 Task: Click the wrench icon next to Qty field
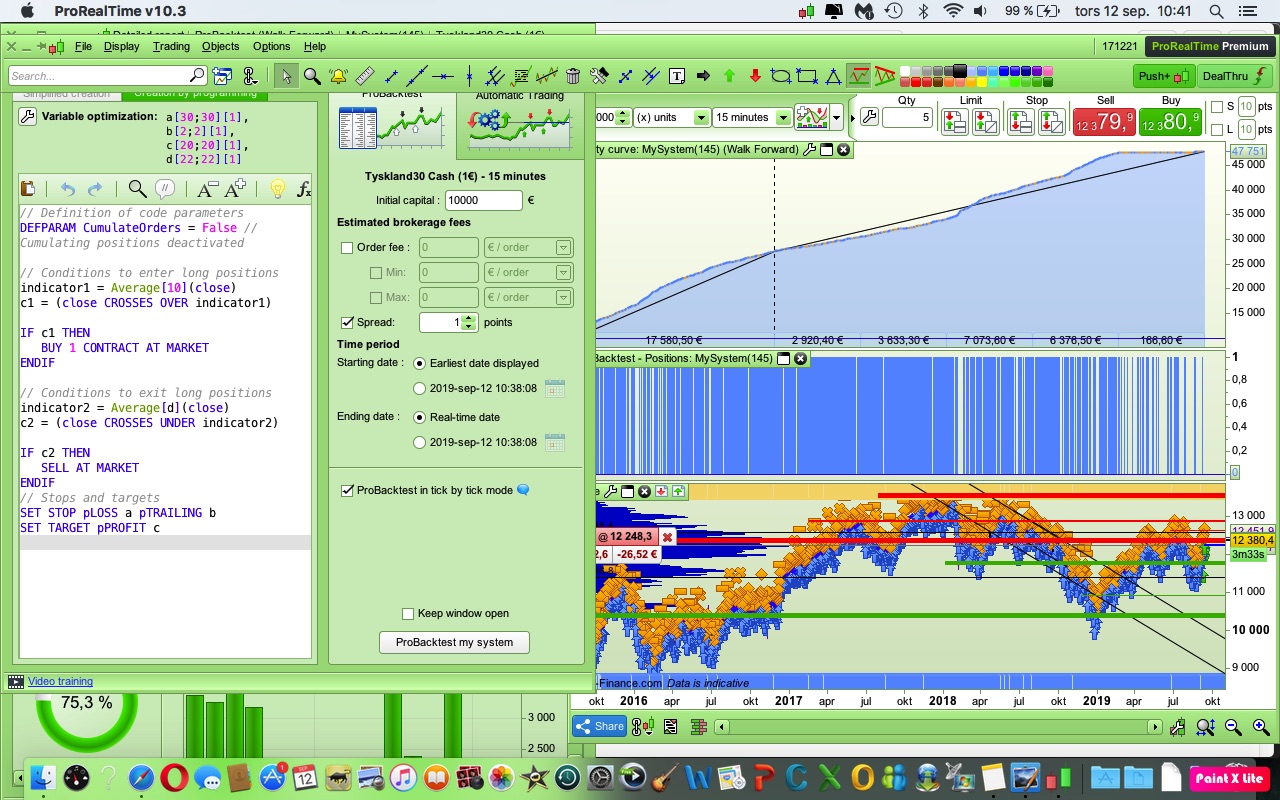tap(868, 117)
